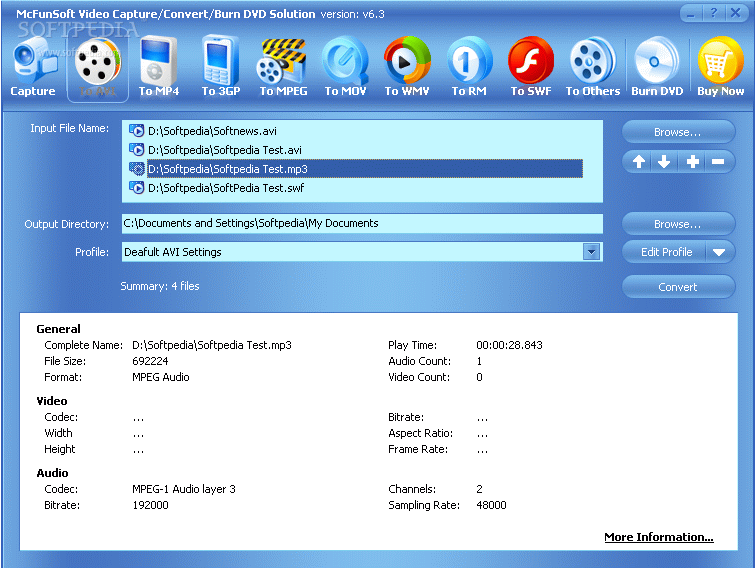Select D:\Softpedia\Softpedia Test.mp3 in the list
Image resolution: width=755 pixels, height=568 pixels.
[x=364, y=169]
